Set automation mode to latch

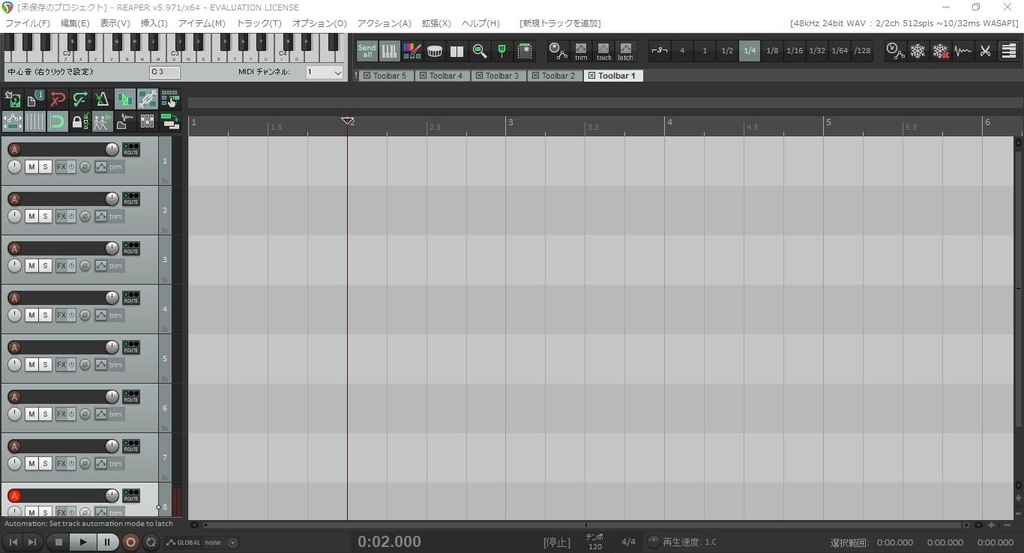tap(626, 51)
